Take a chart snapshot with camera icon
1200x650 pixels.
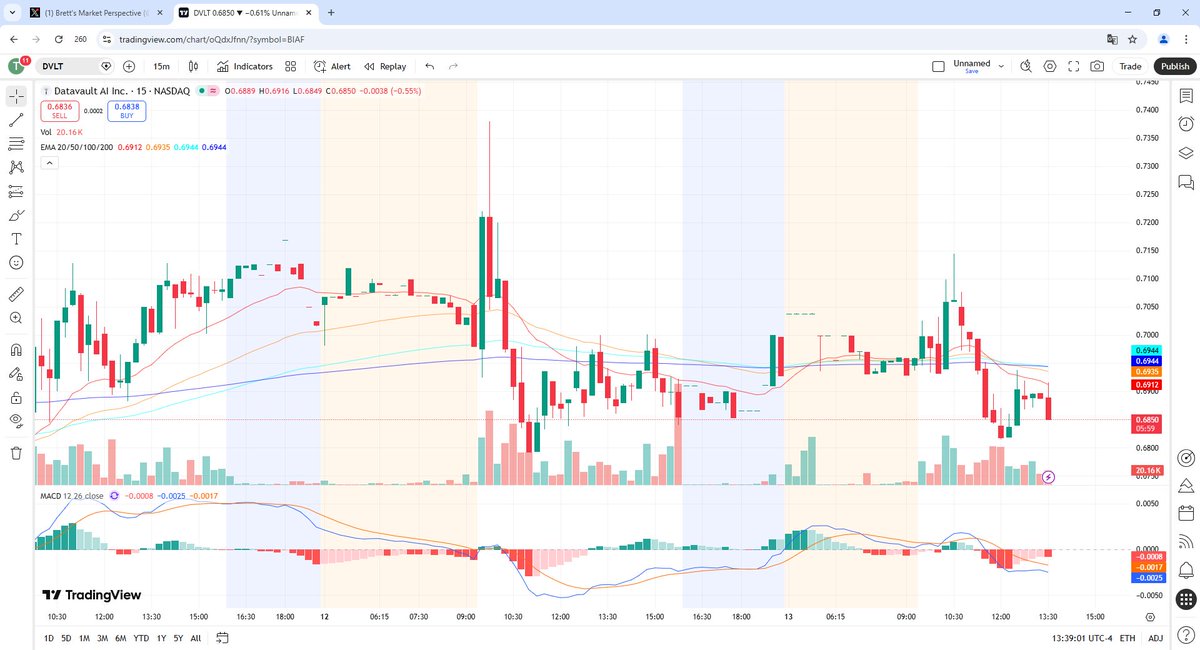1098,66
